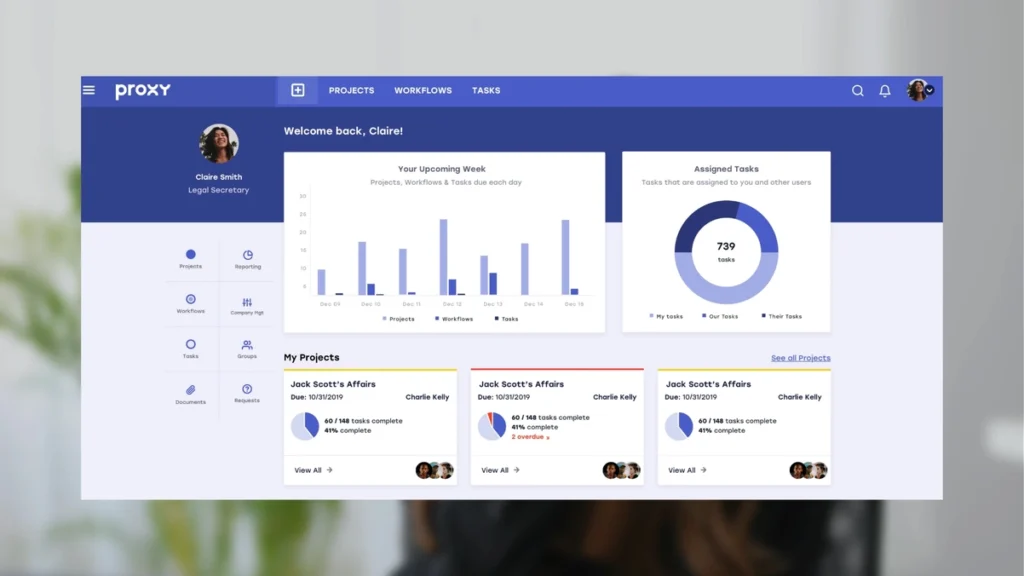Click View All on the first project card
This screenshot has height=576, width=1024.
310,470
